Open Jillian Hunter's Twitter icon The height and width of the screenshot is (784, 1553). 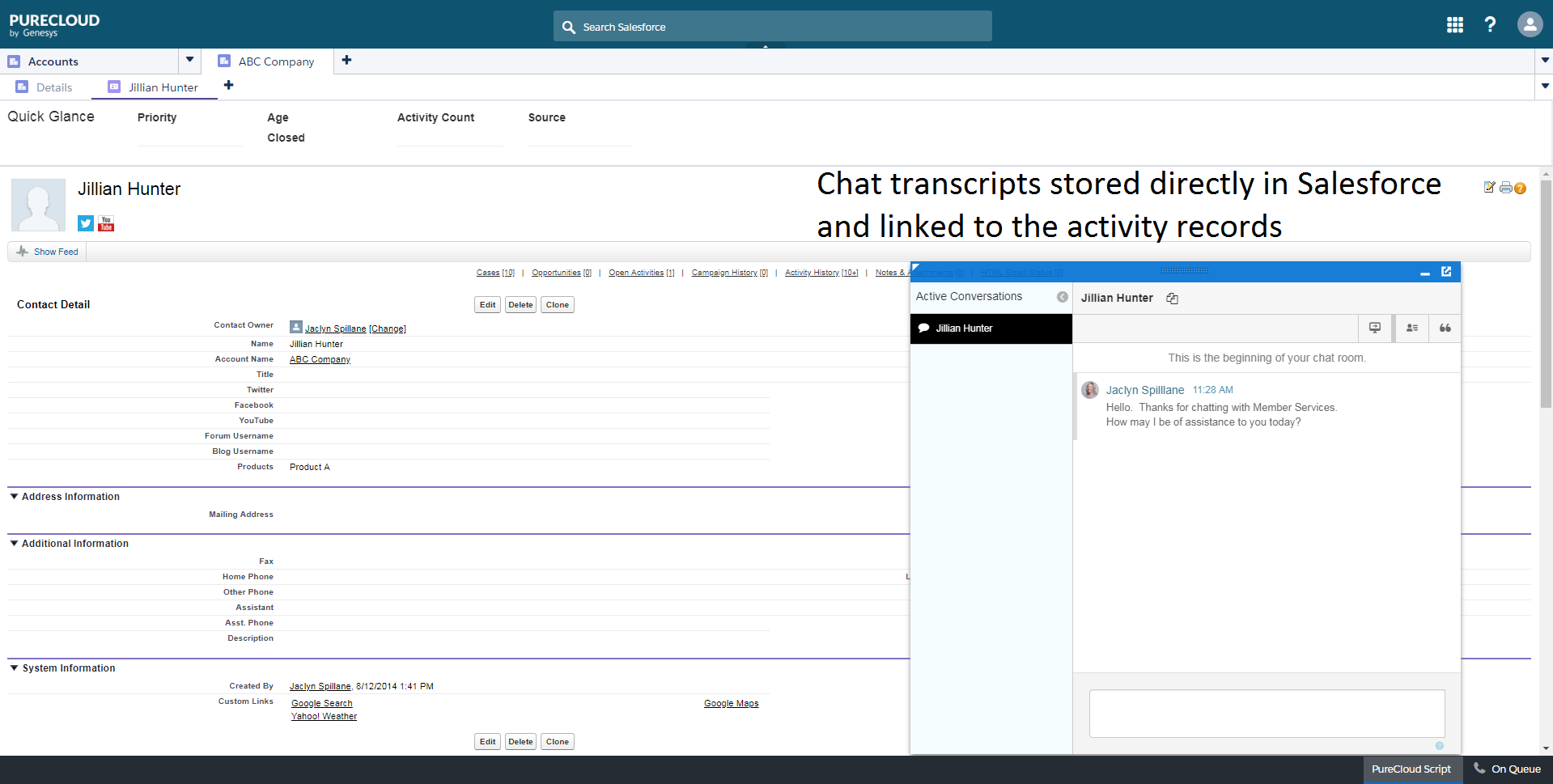tap(86, 223)
